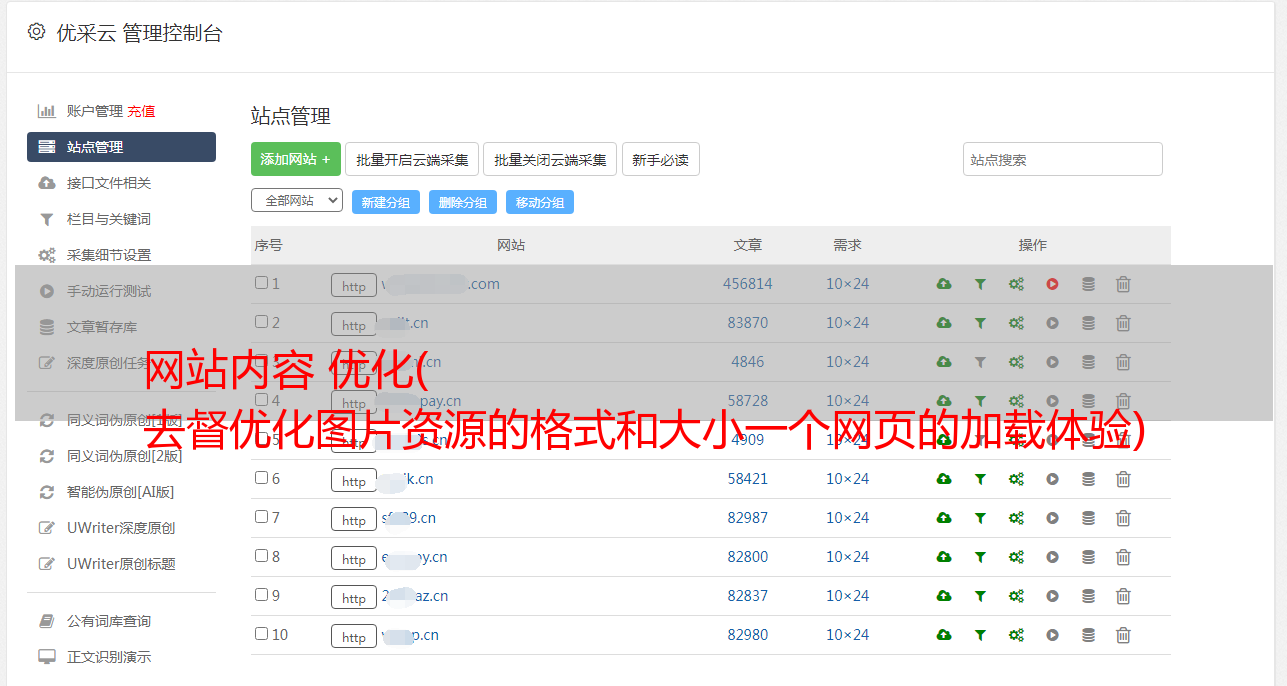The height and width of the screenshot is (686, 1287).
Task: Click the filter icon in the 83870 row
Action: pos(980,323)
